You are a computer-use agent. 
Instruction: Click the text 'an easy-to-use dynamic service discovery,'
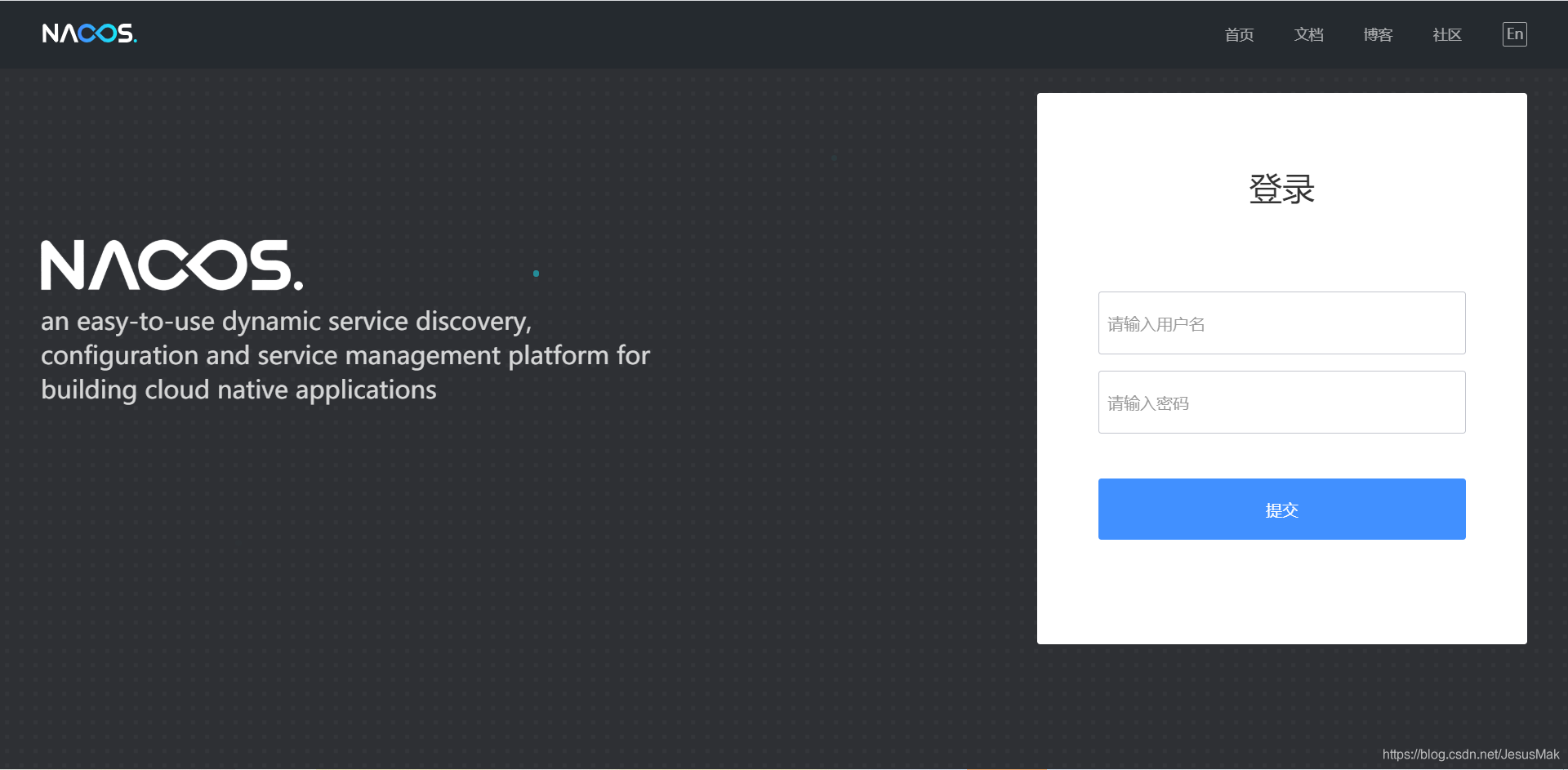(286, 322)
